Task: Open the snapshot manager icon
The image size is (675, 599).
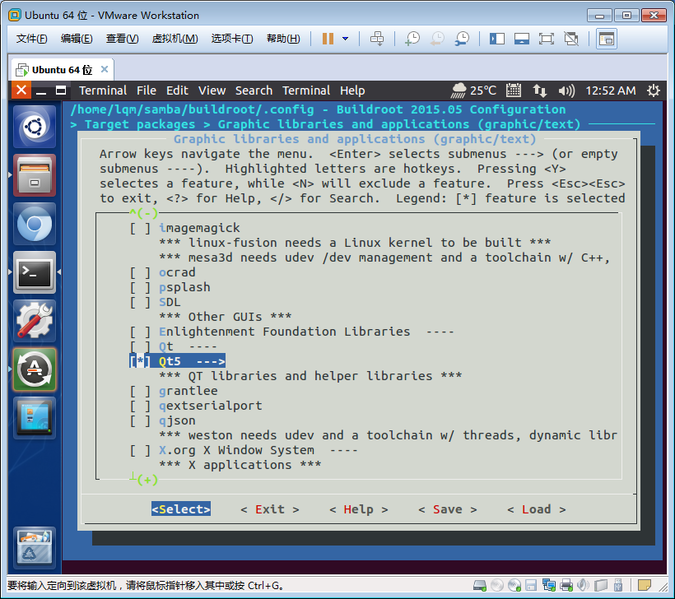Action: (x=462, y=38)
